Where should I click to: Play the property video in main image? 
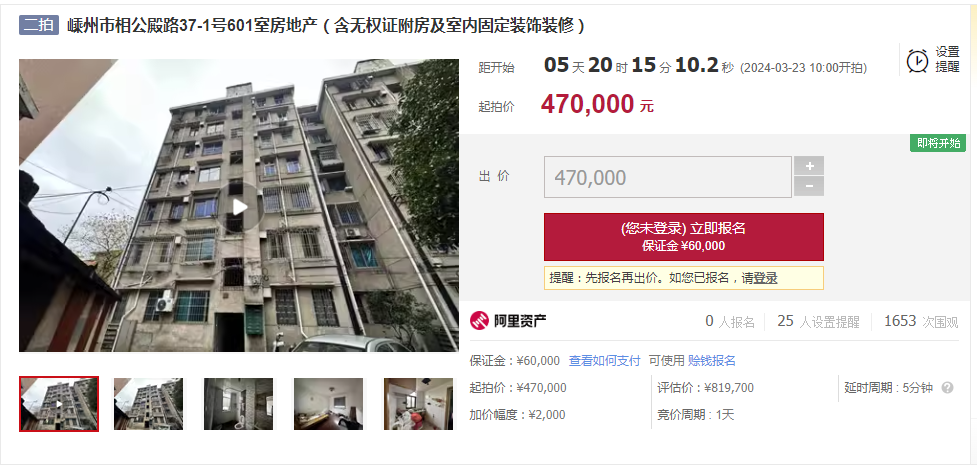pyautogui.click(x=239, y=207)
